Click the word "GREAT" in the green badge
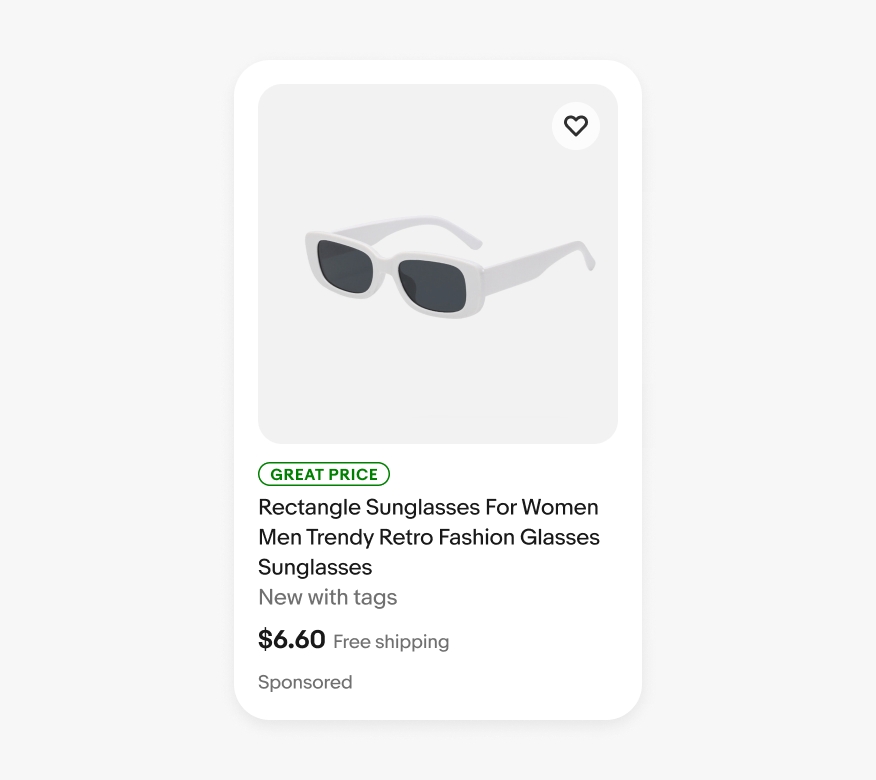 click(x=297, y=474)
